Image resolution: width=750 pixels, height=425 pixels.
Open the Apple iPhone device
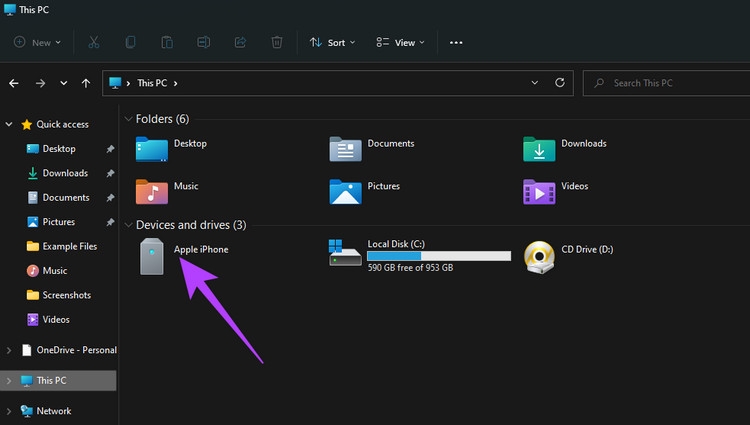click(184, 256)
